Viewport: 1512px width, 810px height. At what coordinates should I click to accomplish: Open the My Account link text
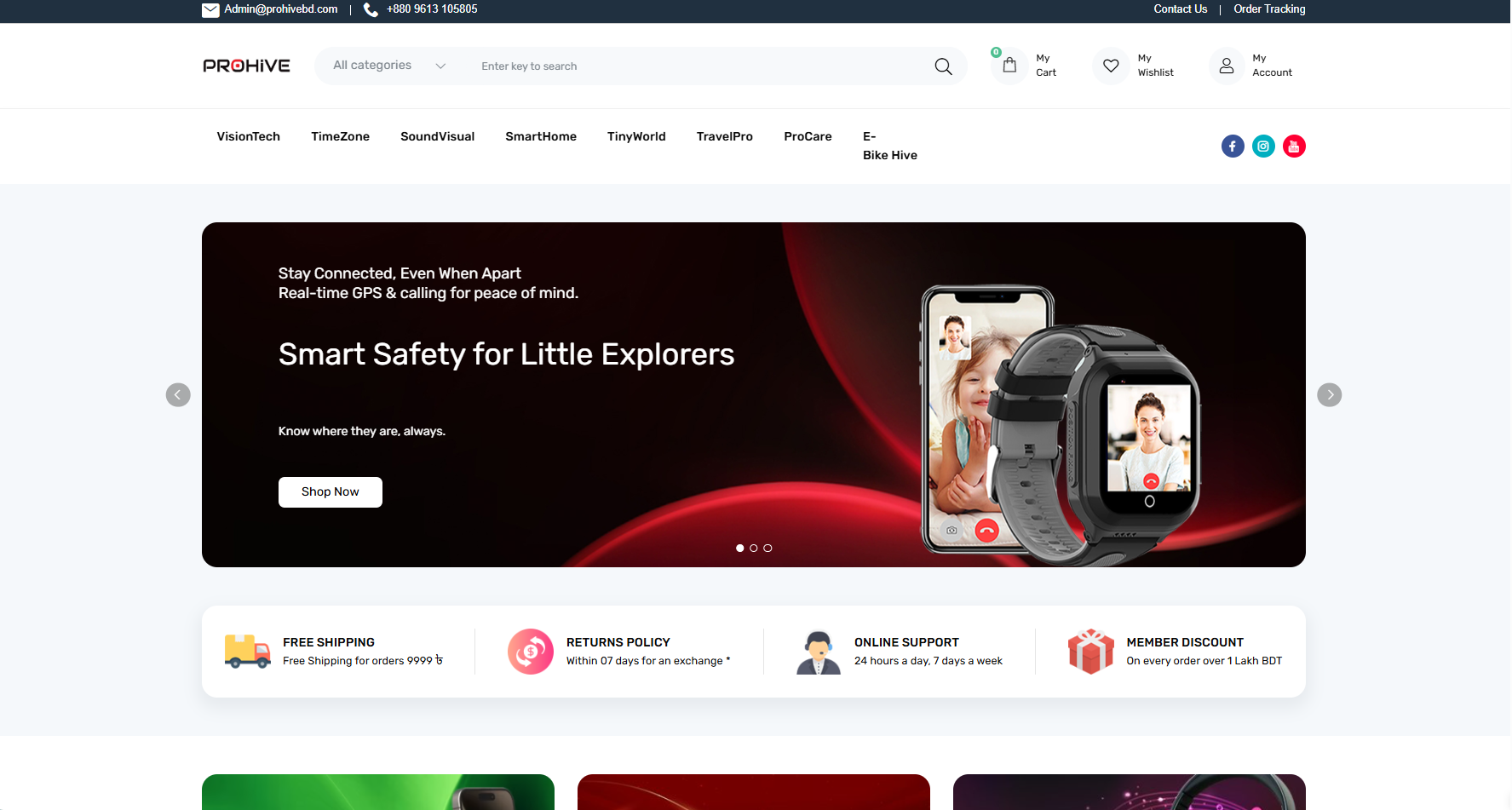pyautogui.click(x=1273, y=66)
